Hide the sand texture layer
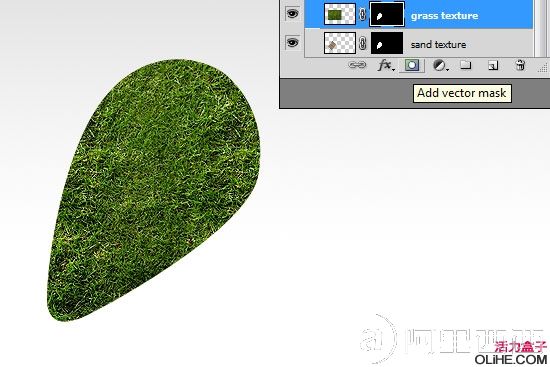Screen dimensions: 550x367 coord(293,42)
